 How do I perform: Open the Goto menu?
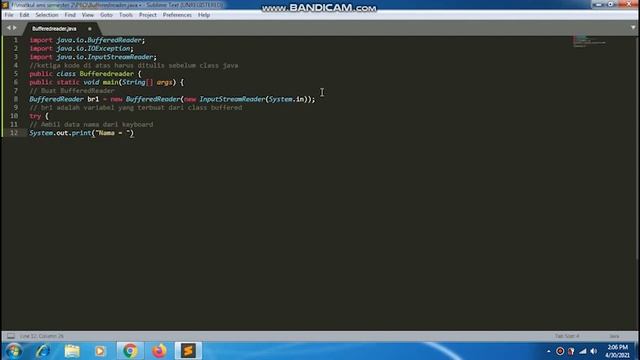click(x=106, y=15)
